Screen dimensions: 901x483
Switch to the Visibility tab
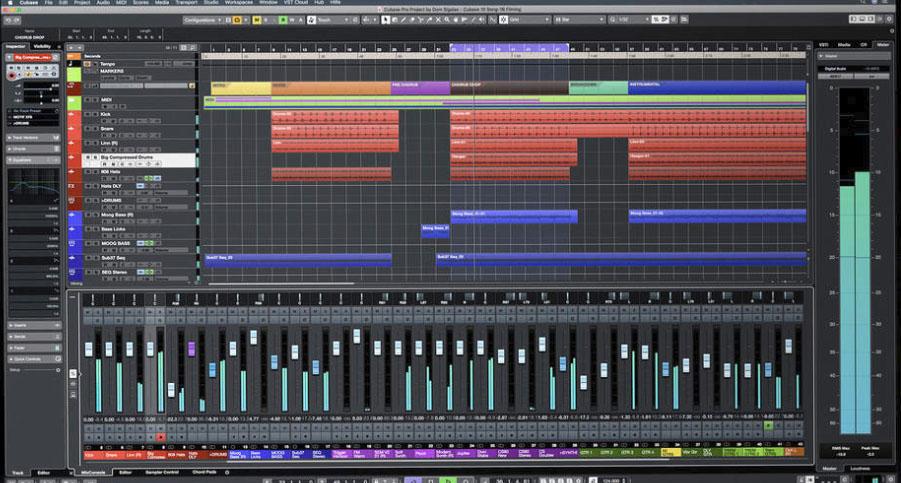click(42, 46)
